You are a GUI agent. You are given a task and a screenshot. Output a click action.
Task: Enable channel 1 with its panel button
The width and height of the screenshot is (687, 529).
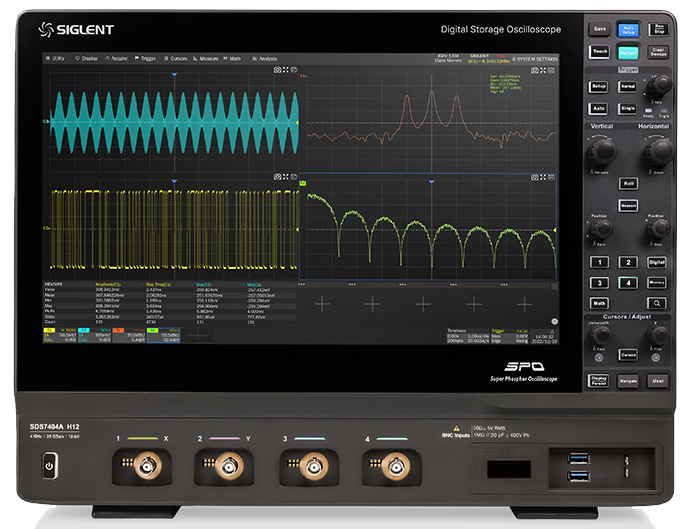tap(599, 262)
